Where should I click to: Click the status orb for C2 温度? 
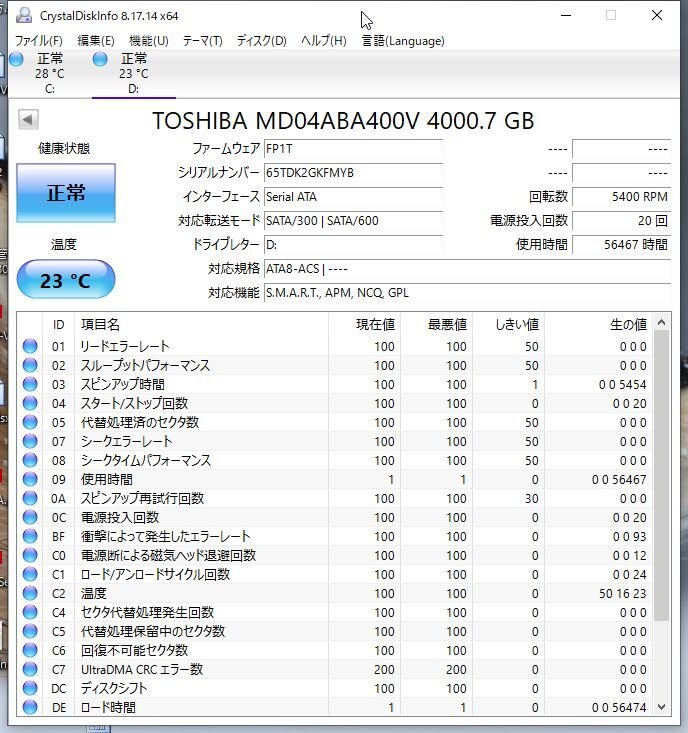pyautogui.click(x=30, y=593)
